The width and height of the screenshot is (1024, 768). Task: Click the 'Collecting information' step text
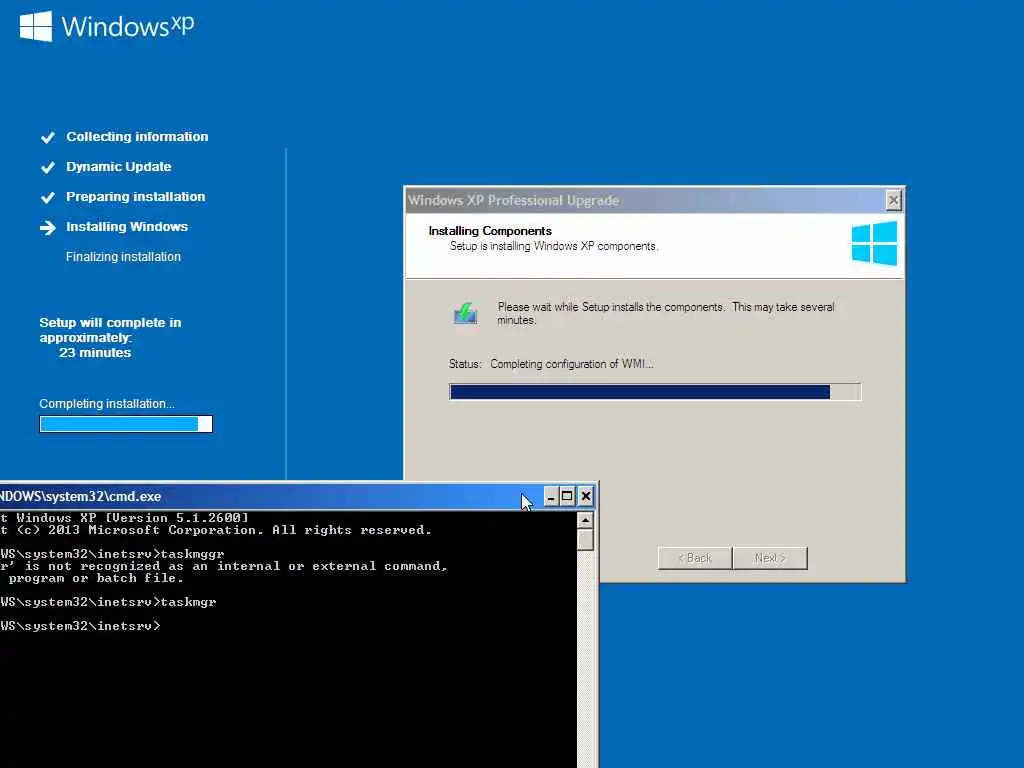pyautogui.click(x=137, y=136)
